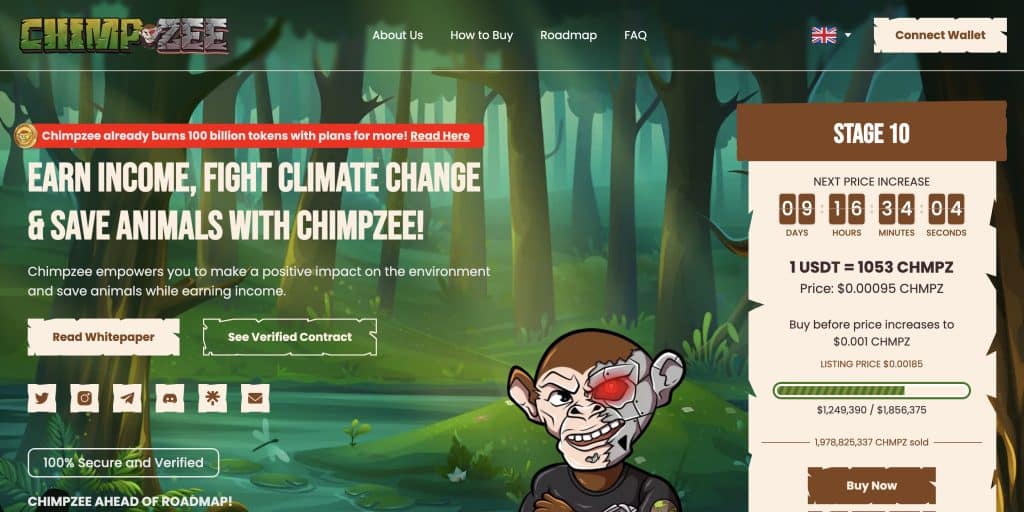This screenshot has width=1024, height=512.
Task: Open the Telegram social icon
Action: coord(127,398)
